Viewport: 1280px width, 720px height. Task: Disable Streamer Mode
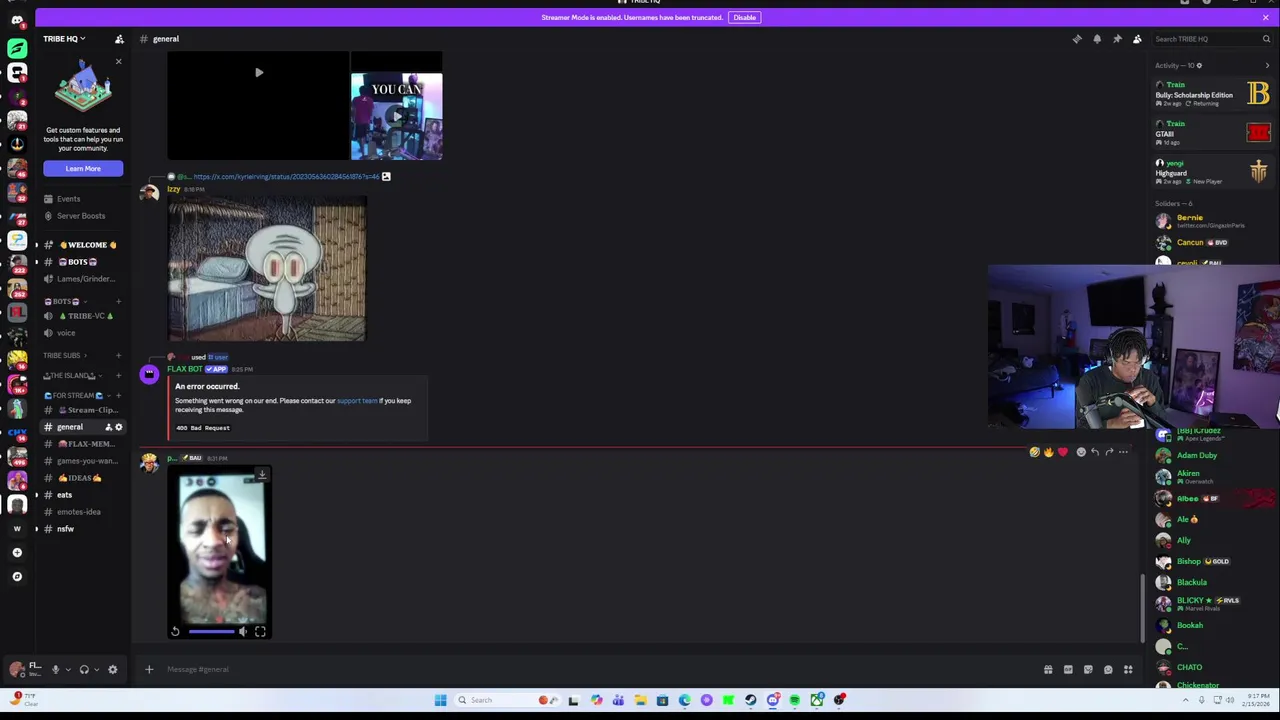[744, 17]
